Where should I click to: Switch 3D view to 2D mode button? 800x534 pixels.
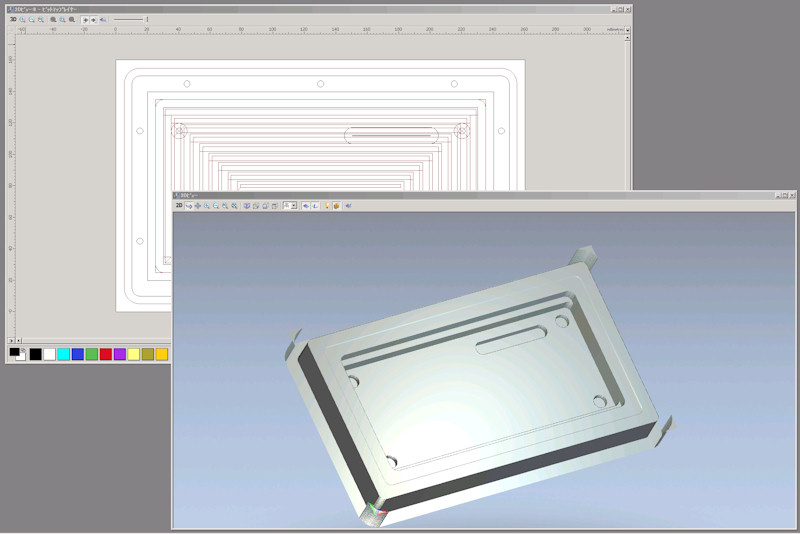click(179, 206)
